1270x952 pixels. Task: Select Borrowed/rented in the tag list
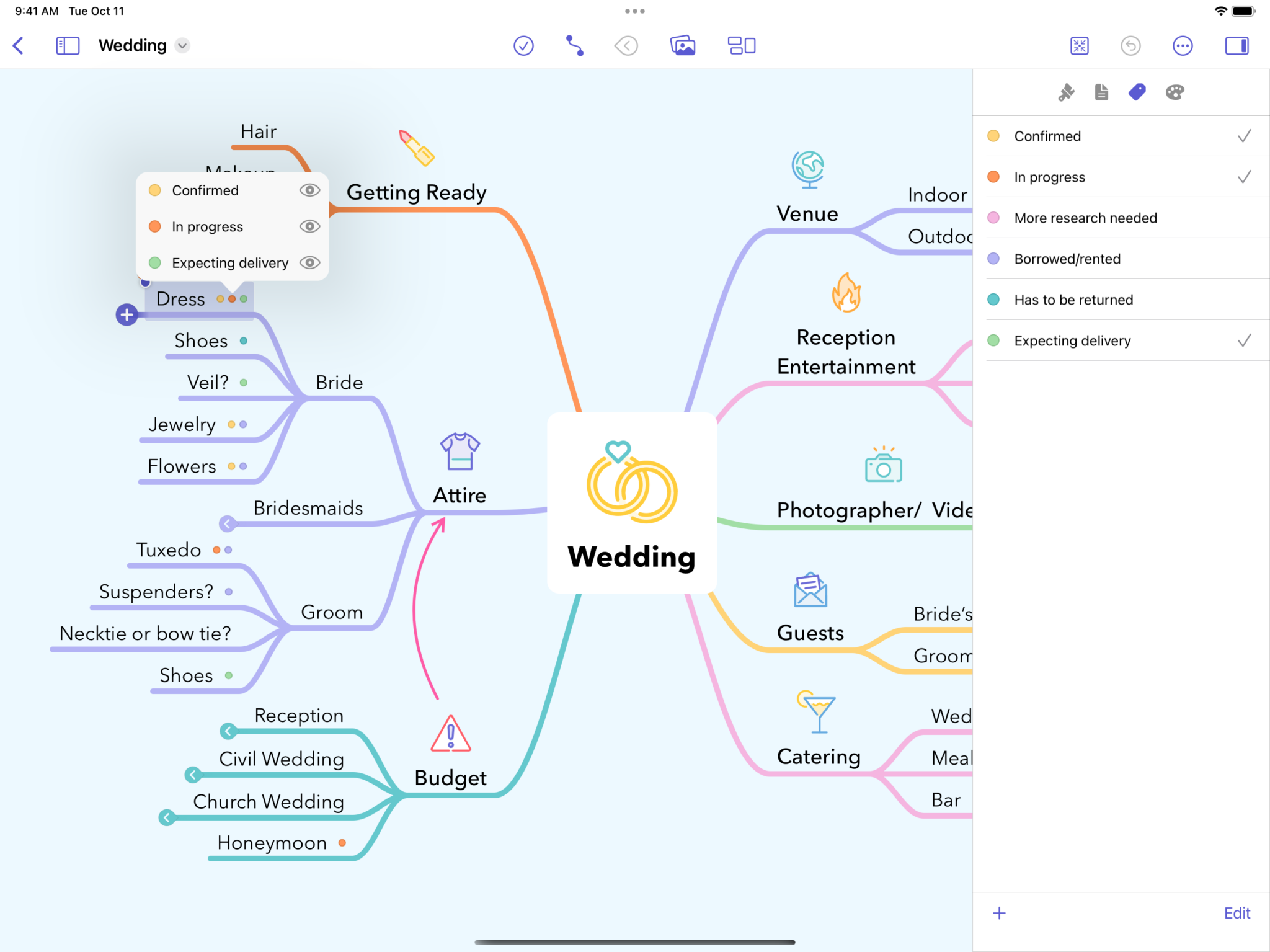pyautogui.click(x=1067, y=259)
